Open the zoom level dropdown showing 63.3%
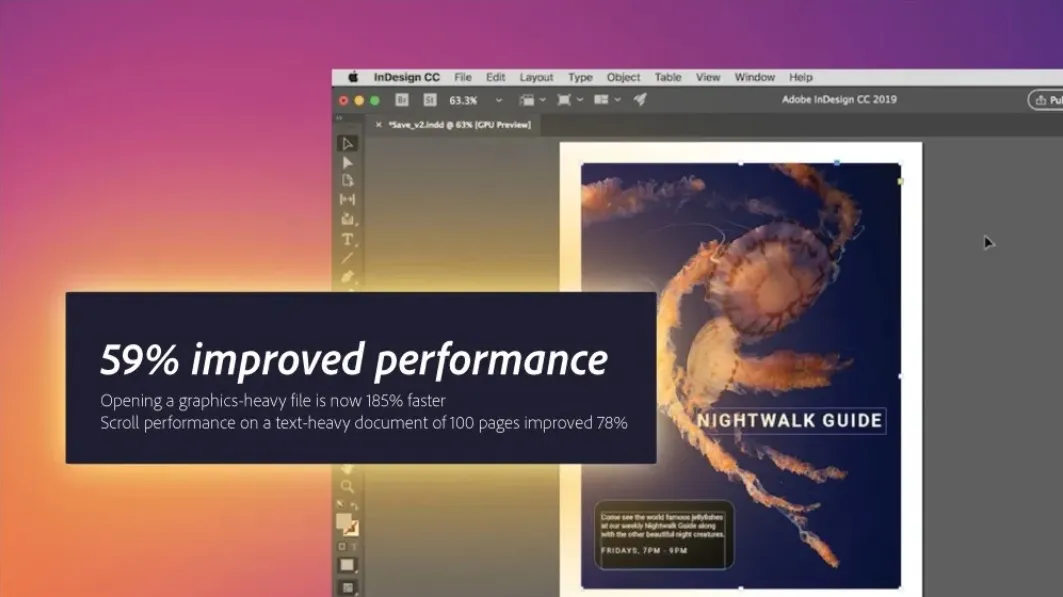This screenshot has height=597, width=1063. pos(498,100)
